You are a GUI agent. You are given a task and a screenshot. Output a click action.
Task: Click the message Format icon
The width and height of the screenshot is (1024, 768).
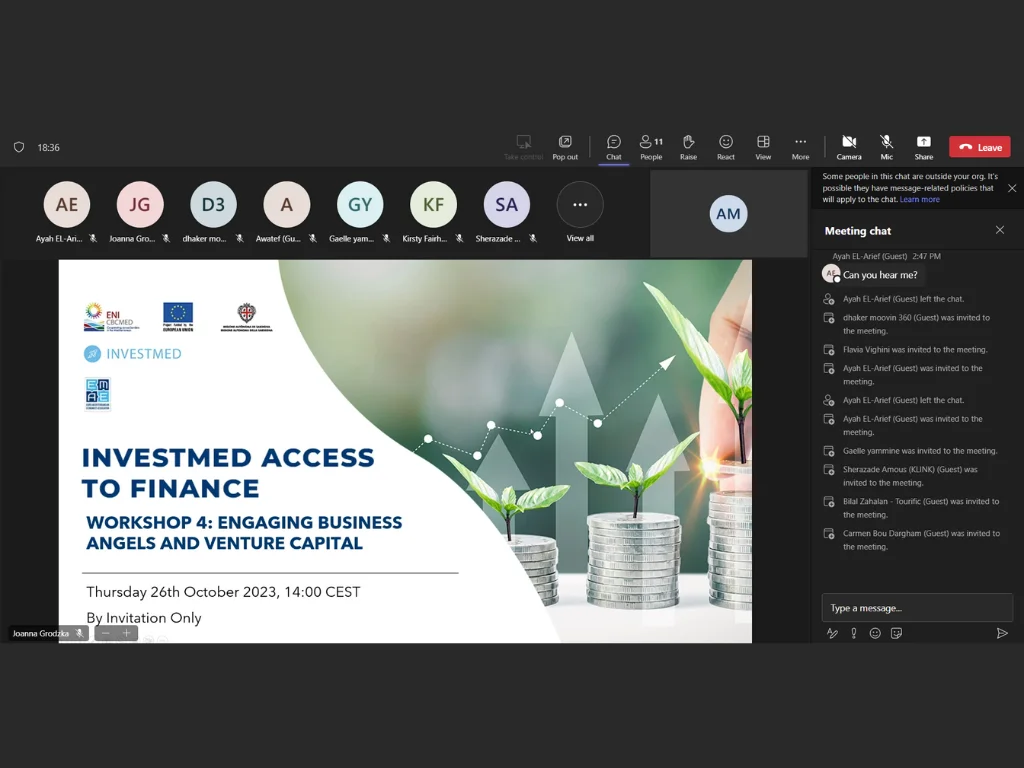tap(831, 633)
